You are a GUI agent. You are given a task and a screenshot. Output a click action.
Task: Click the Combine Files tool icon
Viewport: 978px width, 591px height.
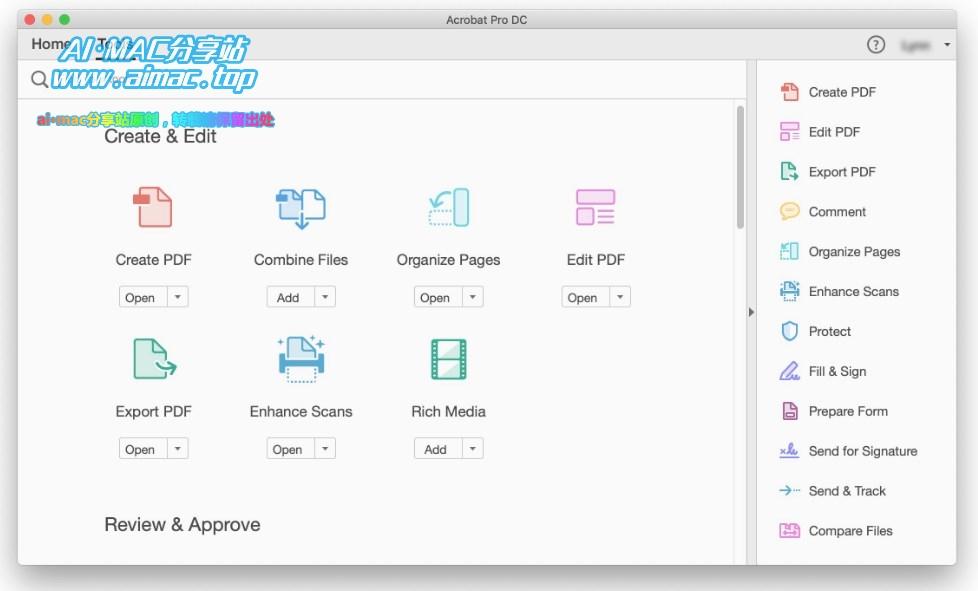301,208
